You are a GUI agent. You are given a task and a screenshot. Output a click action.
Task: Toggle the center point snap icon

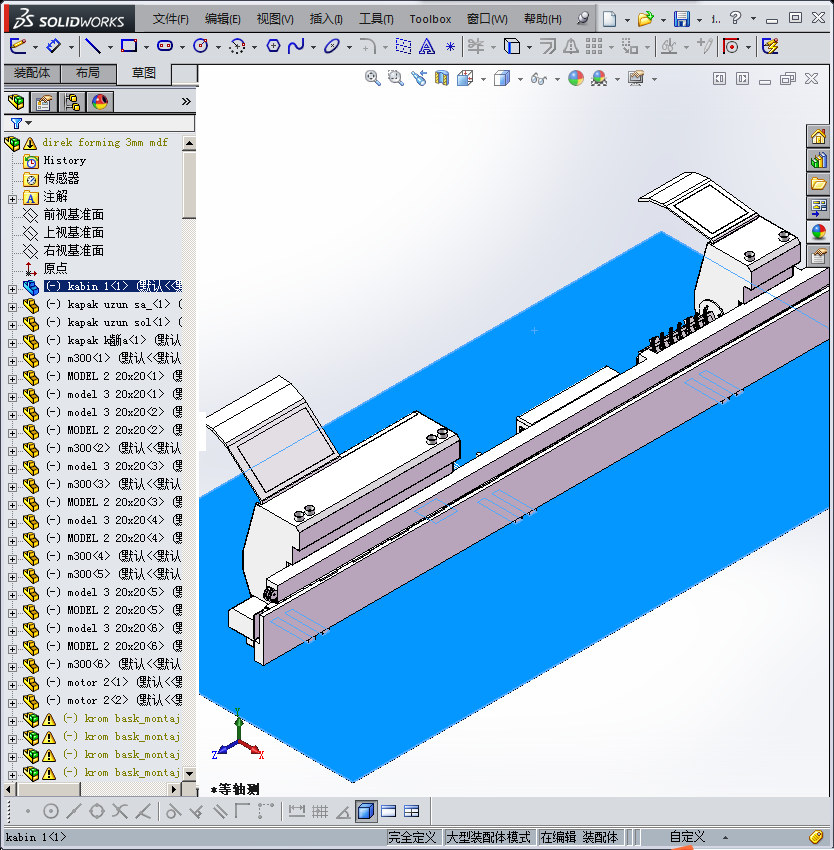coord(51,812)
